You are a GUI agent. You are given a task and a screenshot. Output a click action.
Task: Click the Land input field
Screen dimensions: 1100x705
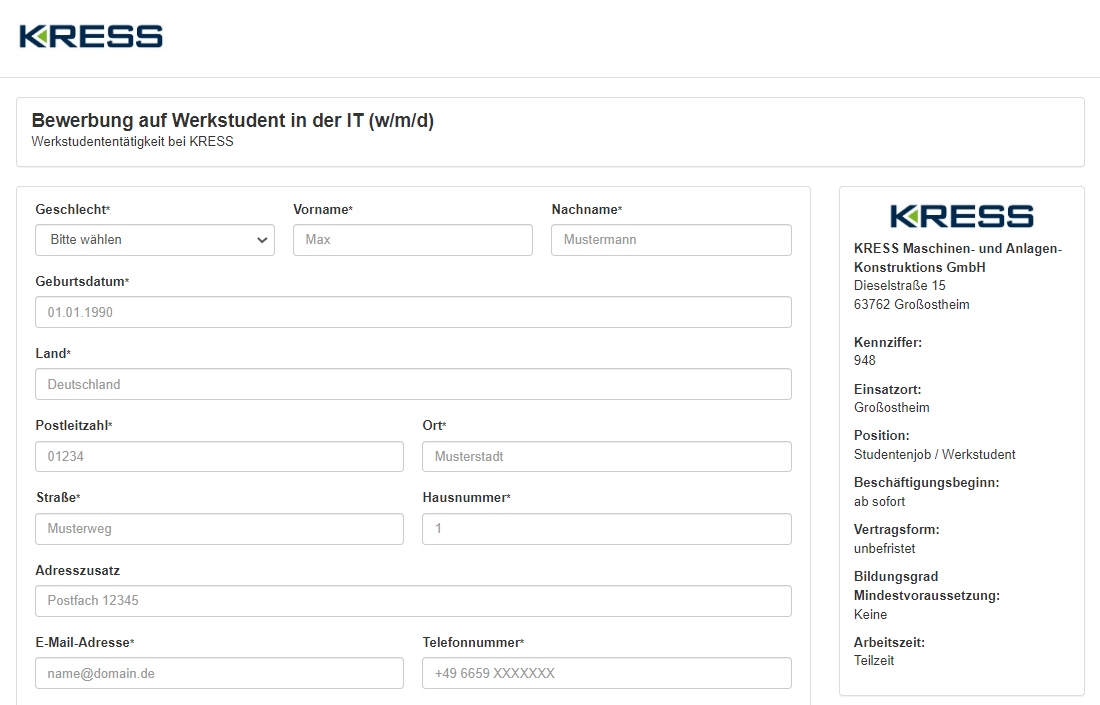tap(413, 384)
